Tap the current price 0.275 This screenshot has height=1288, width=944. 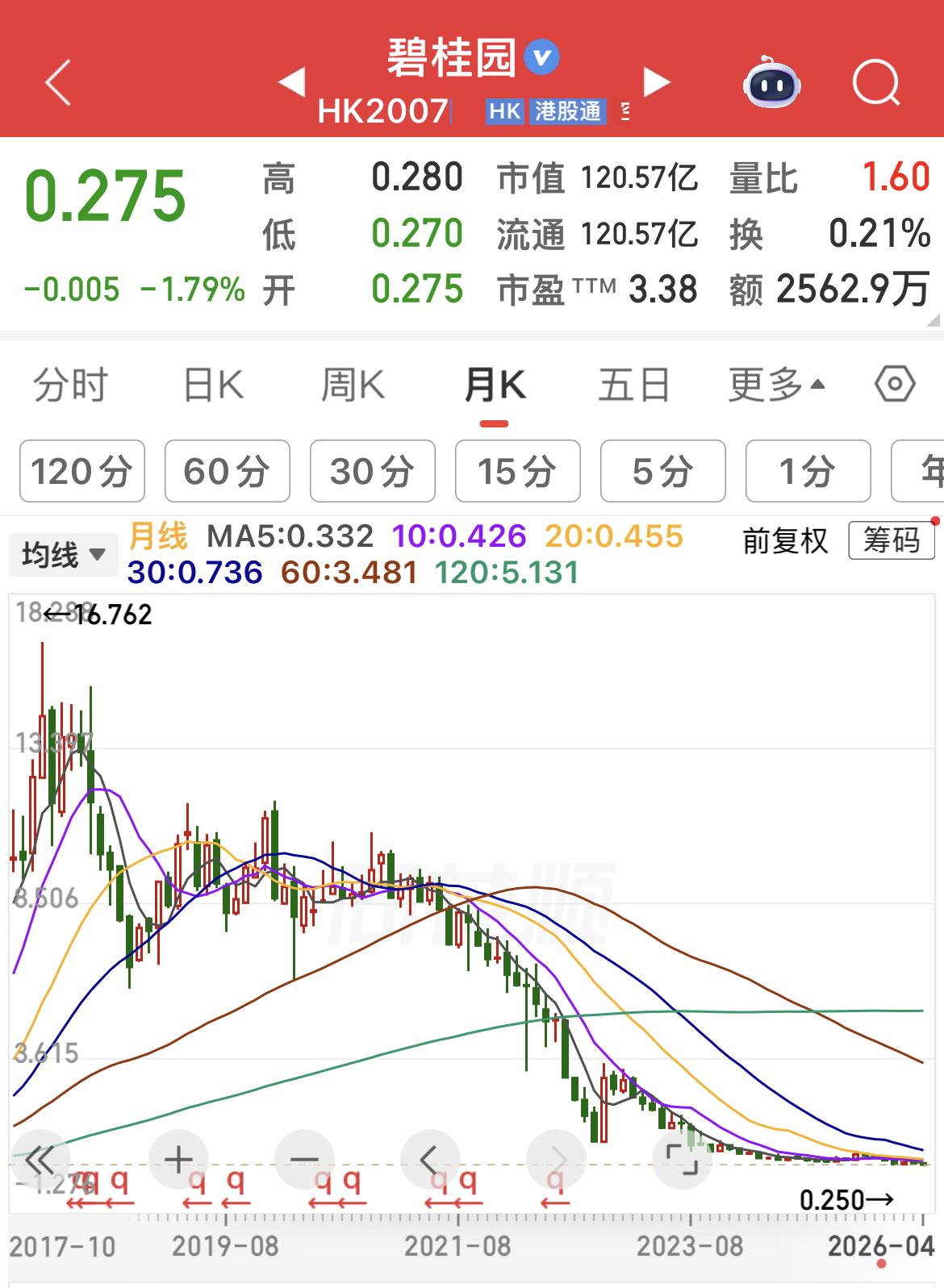coord(106,196)
